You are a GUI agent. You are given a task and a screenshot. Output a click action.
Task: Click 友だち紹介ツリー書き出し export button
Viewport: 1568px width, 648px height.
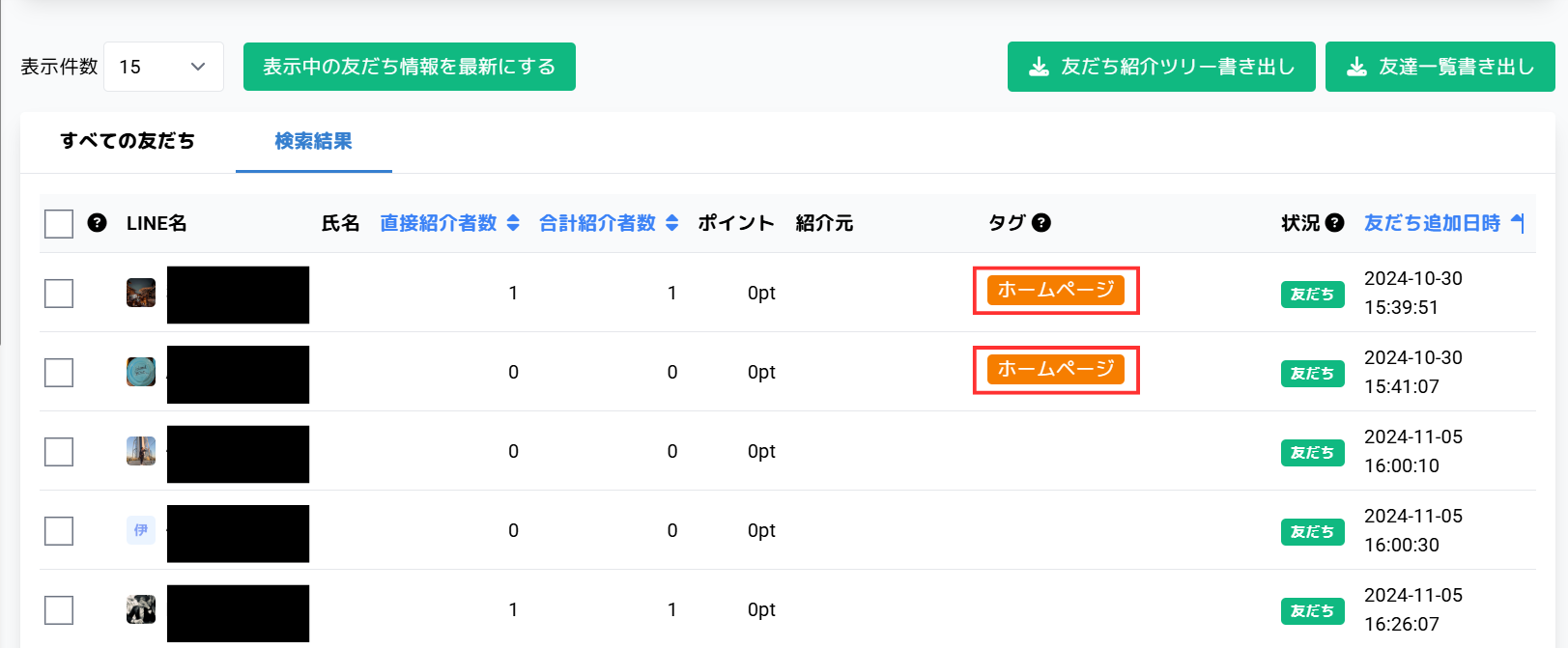[1160, 67]
